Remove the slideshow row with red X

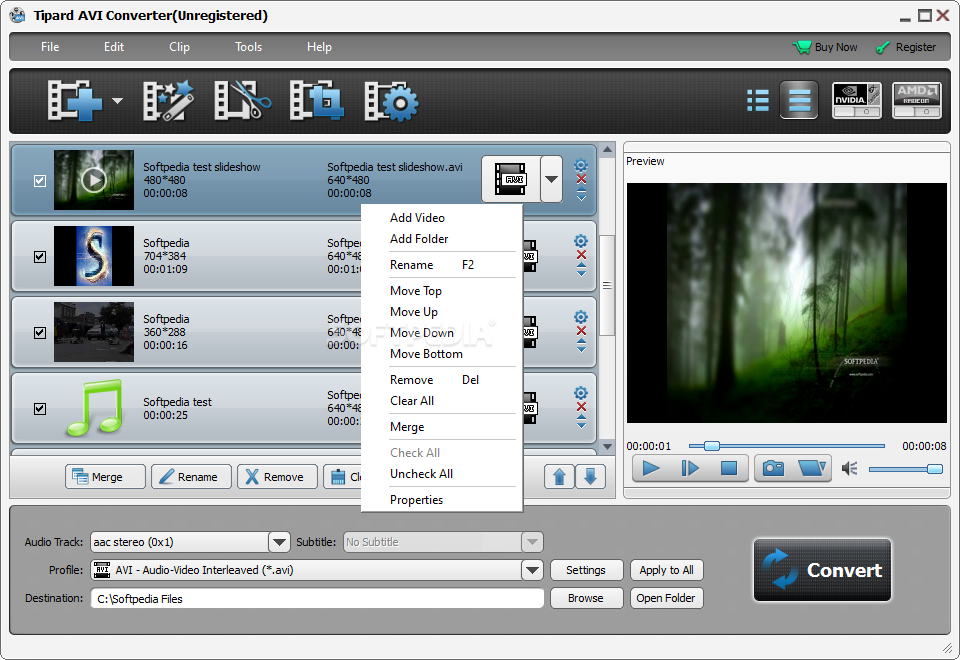point(582,179)
